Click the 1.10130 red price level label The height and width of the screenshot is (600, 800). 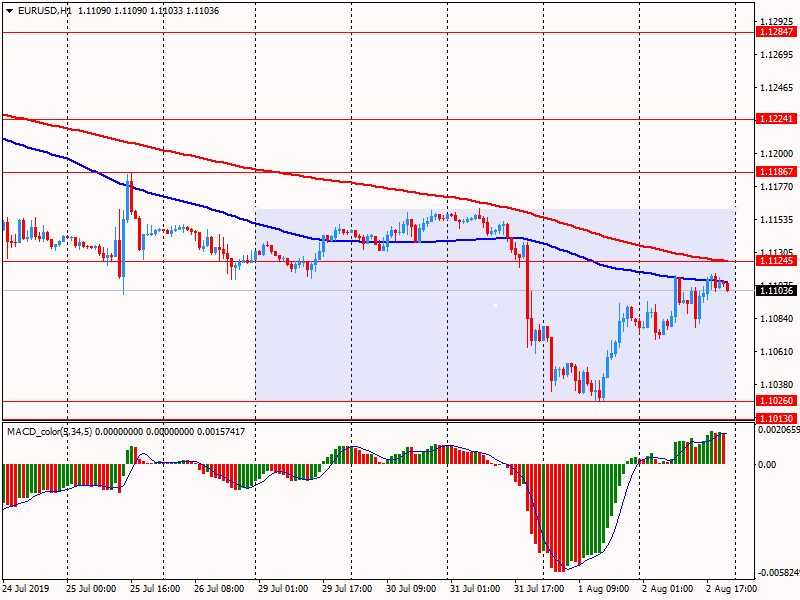777,419
